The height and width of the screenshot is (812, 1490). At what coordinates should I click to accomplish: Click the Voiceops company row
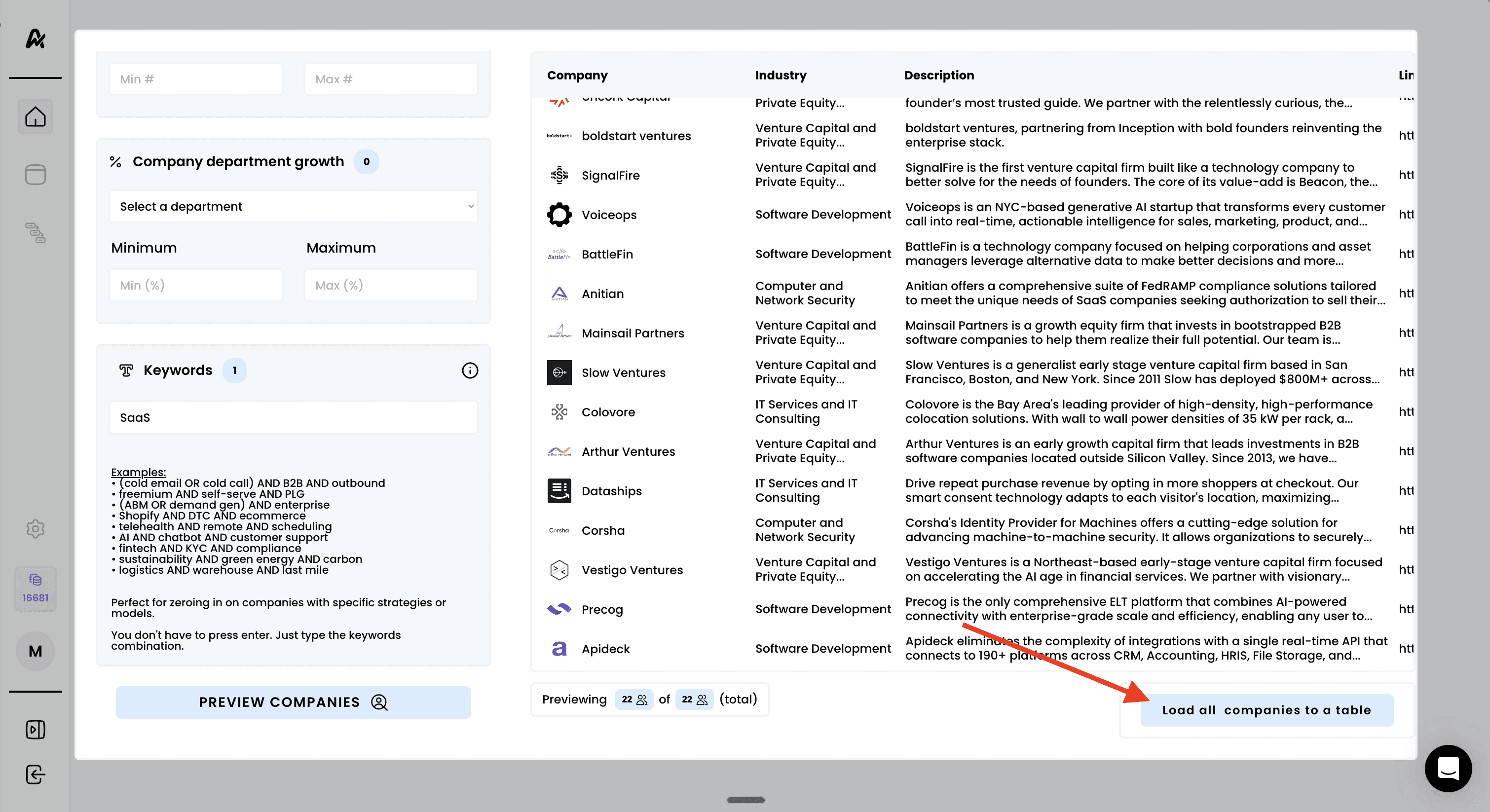tap(608, 215)
